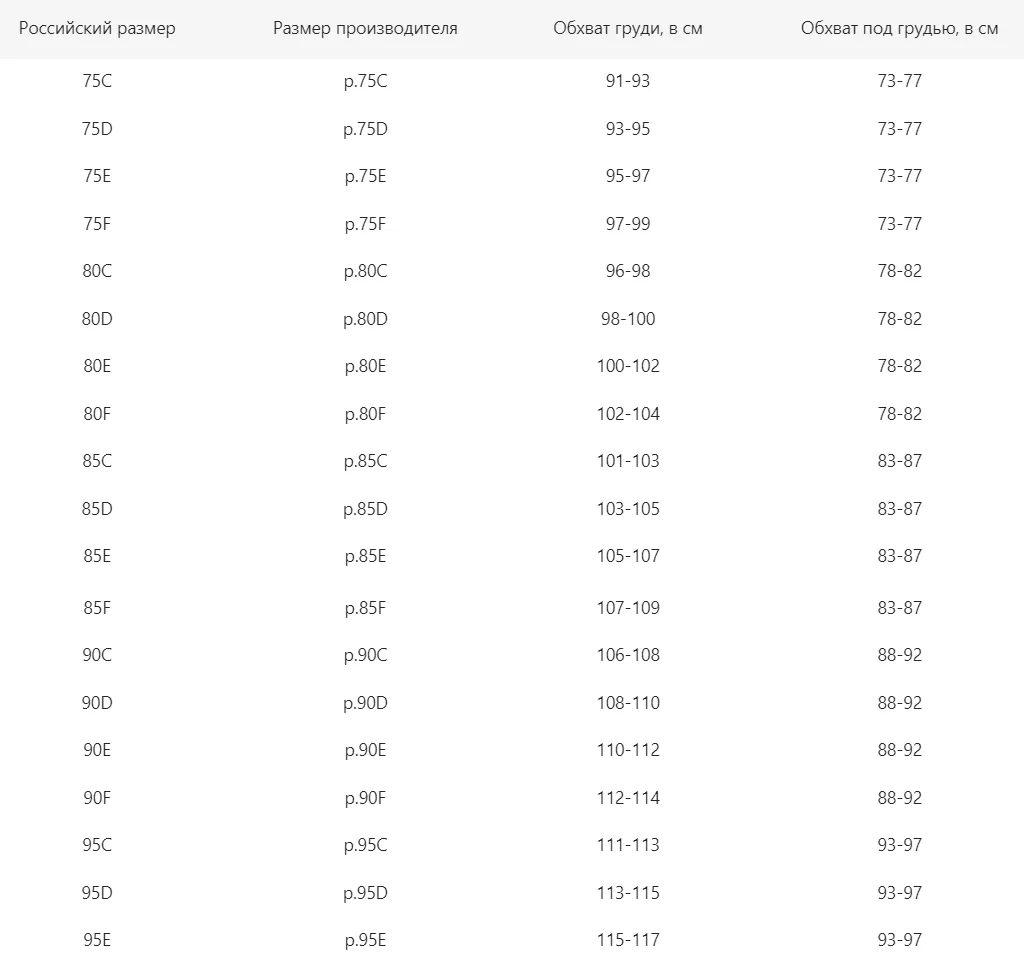1024x971 pixels.
Task: Select manufacturer size р.75D
Action: point(365,129)
